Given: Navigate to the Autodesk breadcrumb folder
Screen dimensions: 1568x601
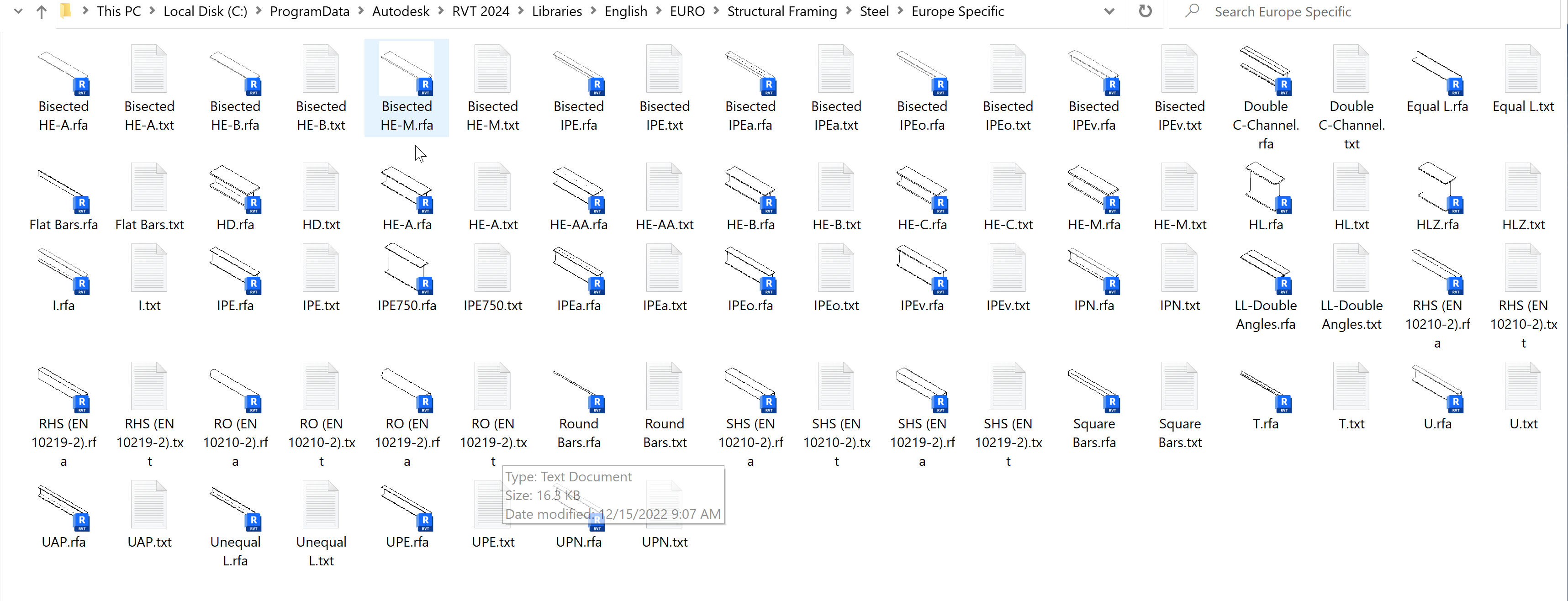Looking at the screenshot, I should tap(400, 11).
